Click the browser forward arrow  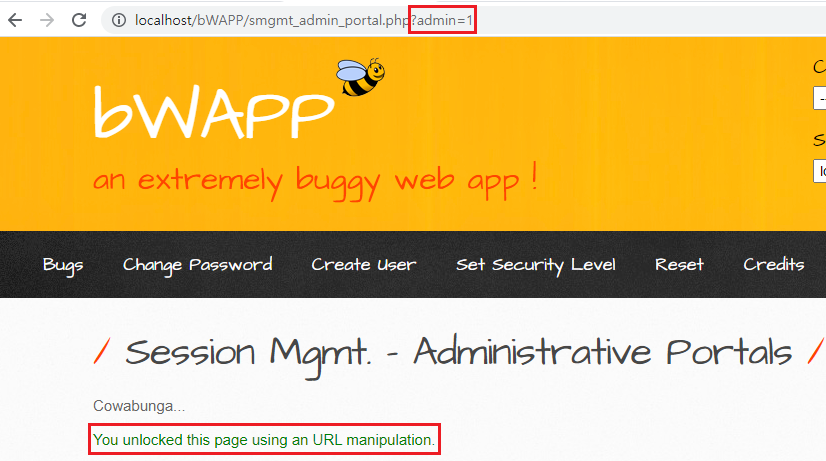[47, 20]
